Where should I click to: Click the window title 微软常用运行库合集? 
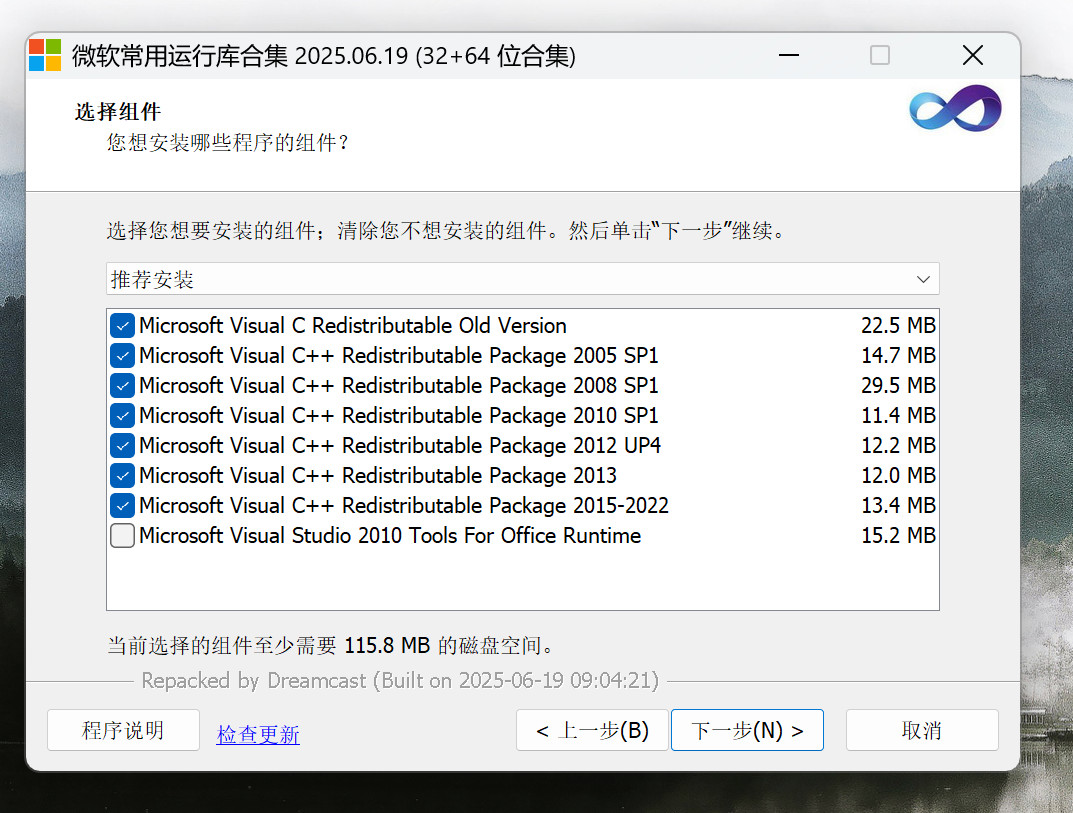[x=324, y=55]
